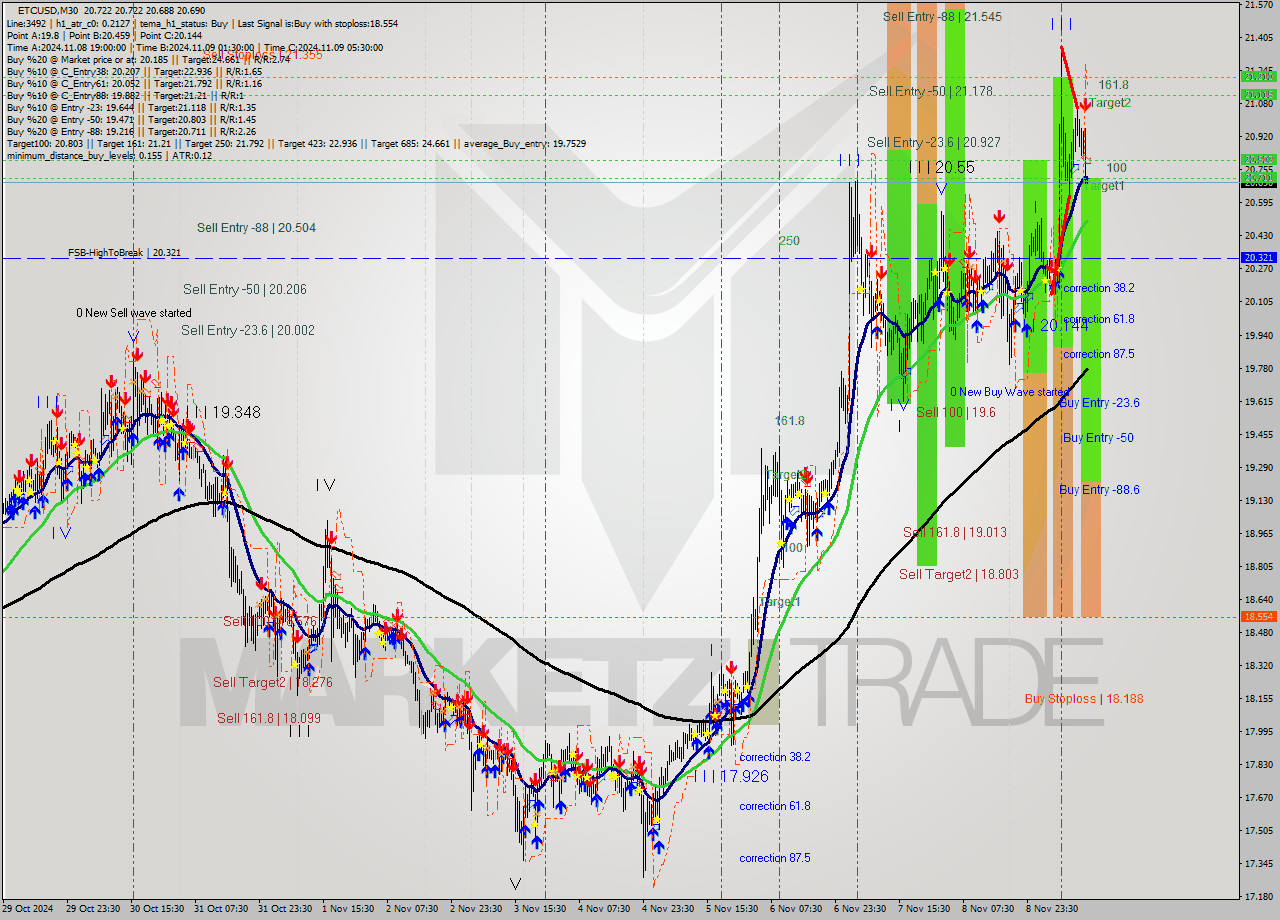Select 'Buy %20 @ Entry -50' line
Viewport: 1280px width, 920px height.
click(131, 119)
